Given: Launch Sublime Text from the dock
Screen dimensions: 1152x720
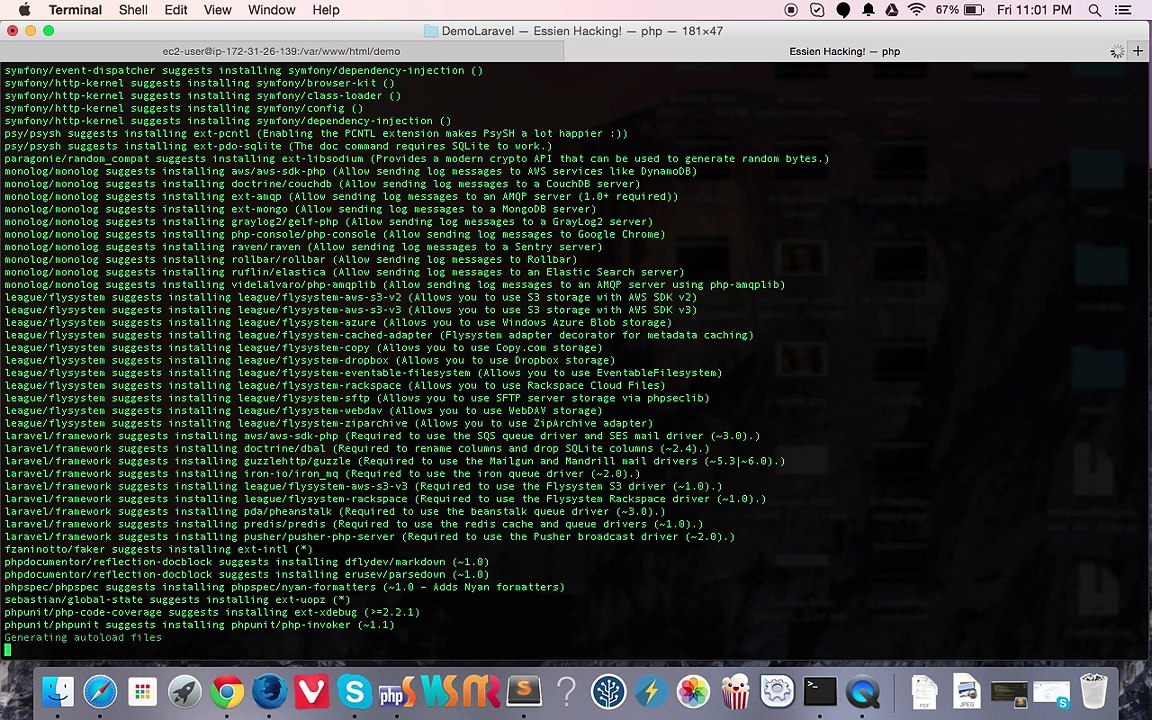Looking at the screenshot, I should pyautogui.click(x=524, y=691).
